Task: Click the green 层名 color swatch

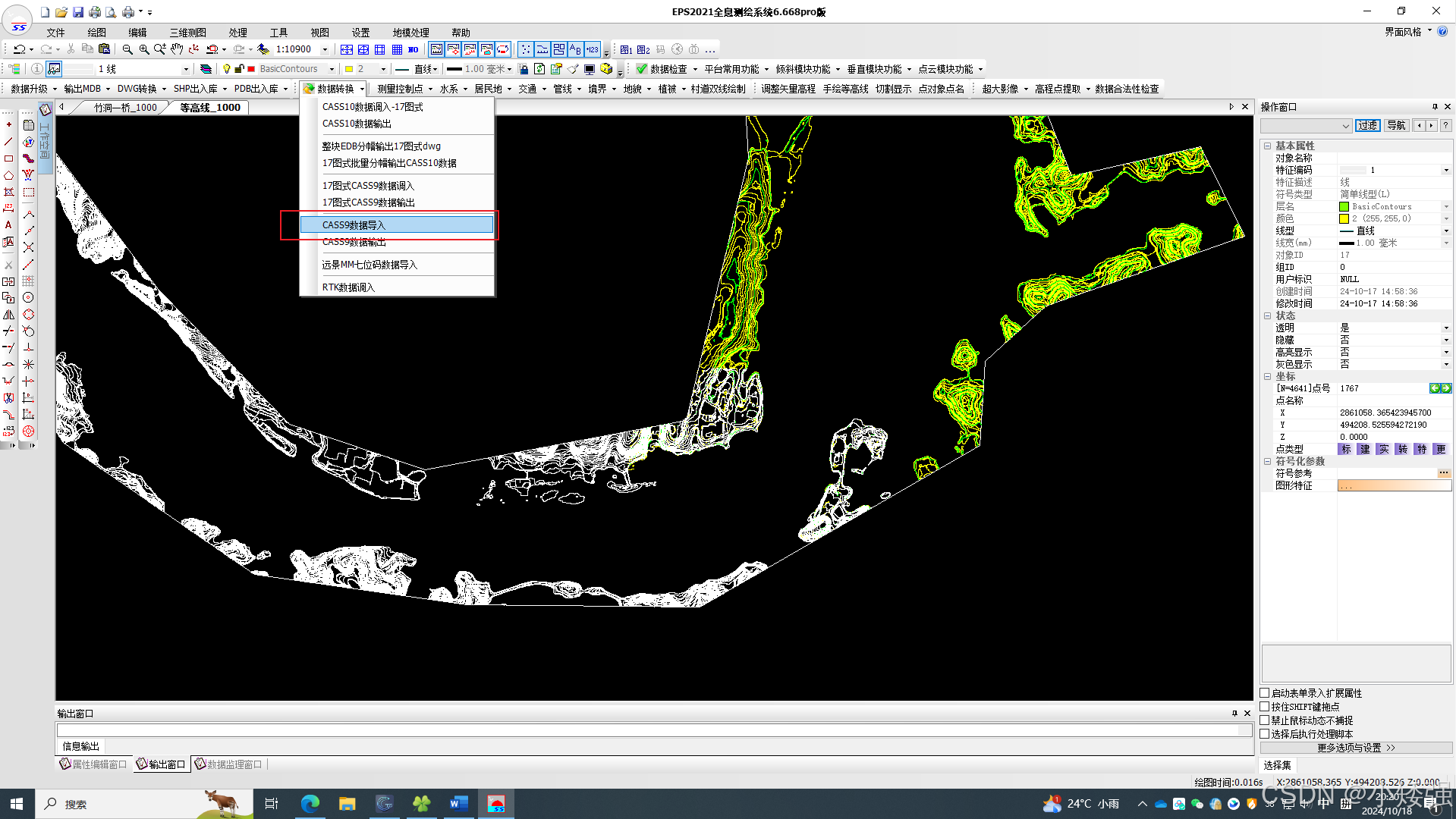Action: pyautogui.click(x=1344, y=207)
